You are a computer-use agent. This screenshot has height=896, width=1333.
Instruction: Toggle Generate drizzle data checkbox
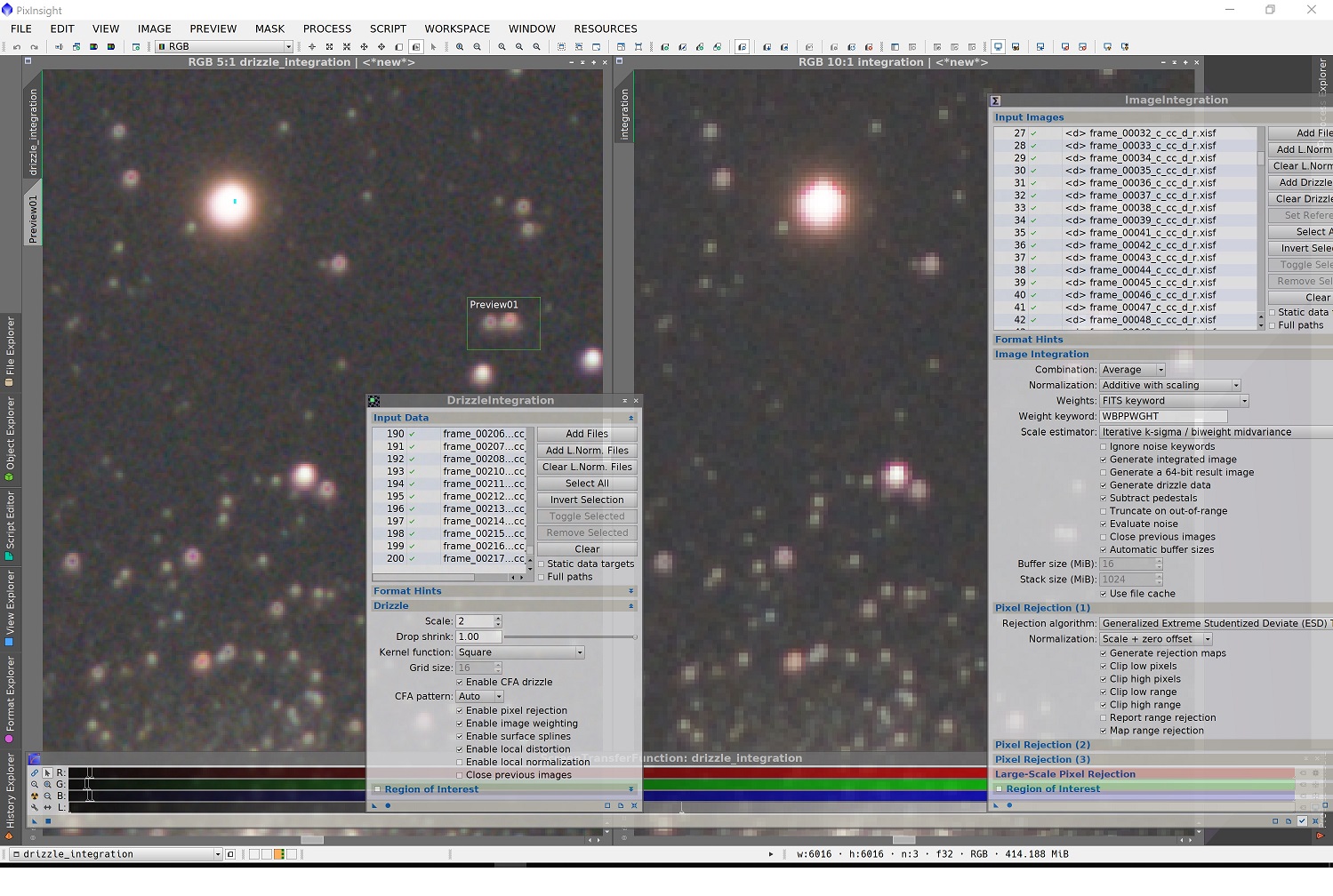point(1104,485)
